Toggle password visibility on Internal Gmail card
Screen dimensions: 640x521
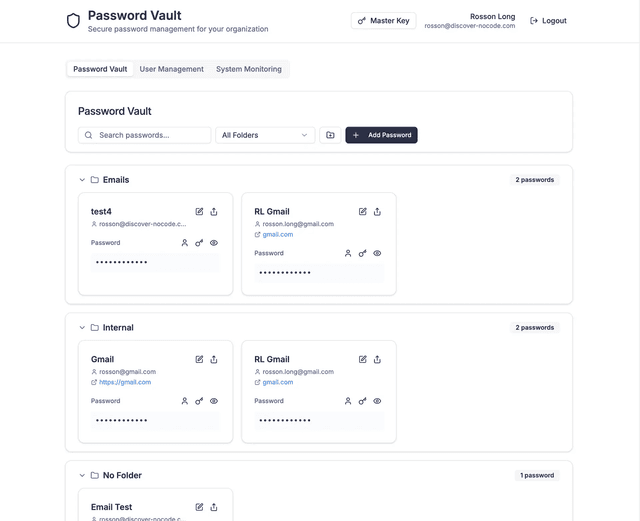click(x=214, y=401)
